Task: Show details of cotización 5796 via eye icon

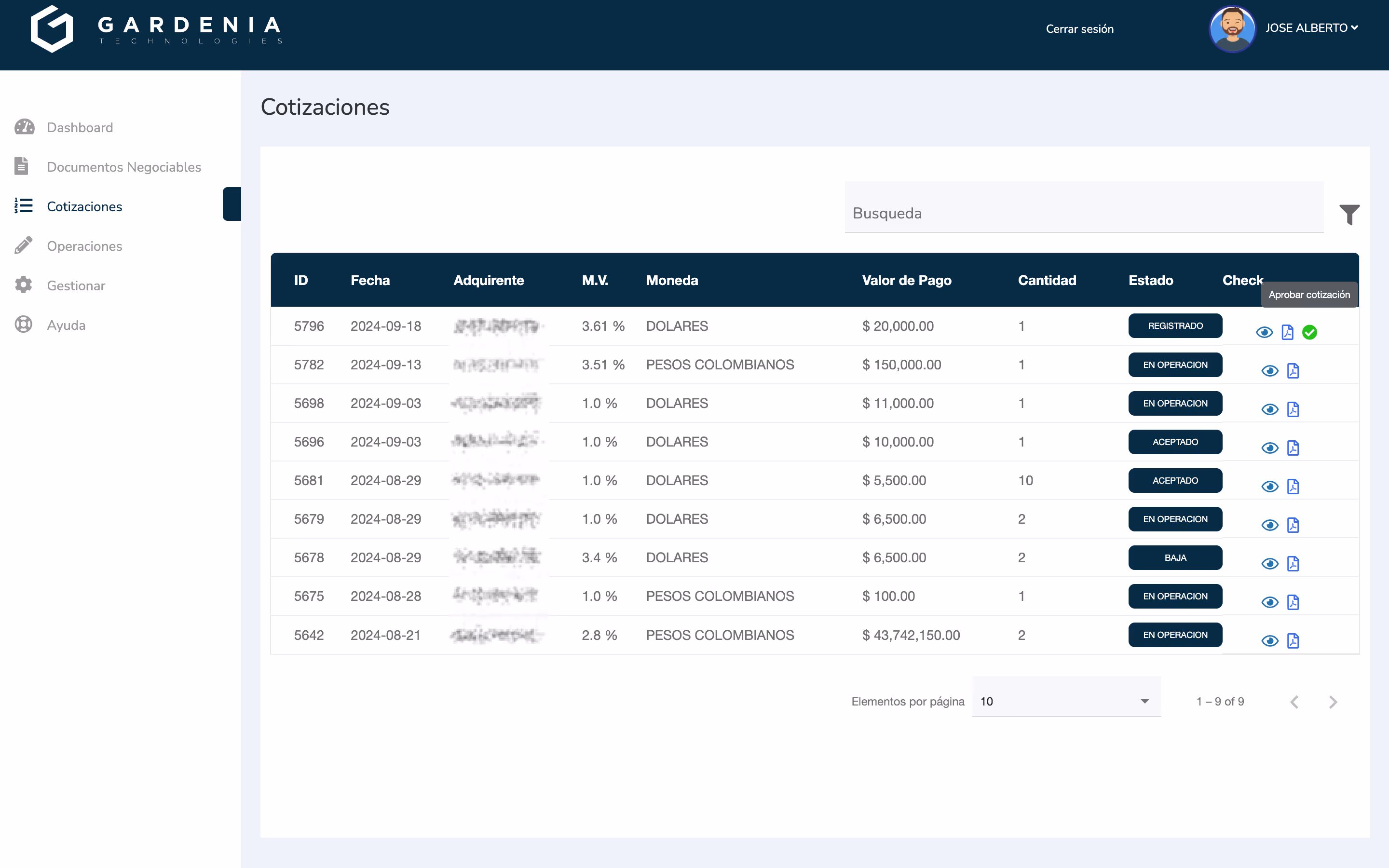Action: click(x=1265, y=332)
